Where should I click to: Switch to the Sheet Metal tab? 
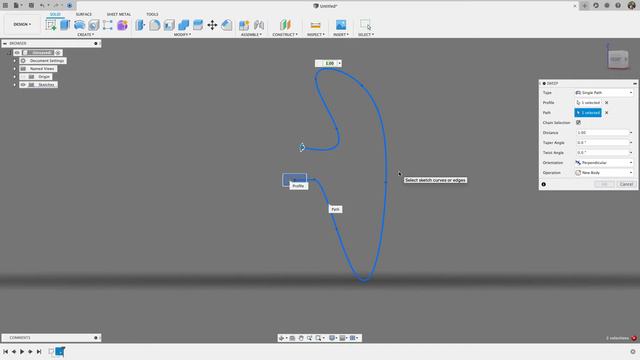119,14
